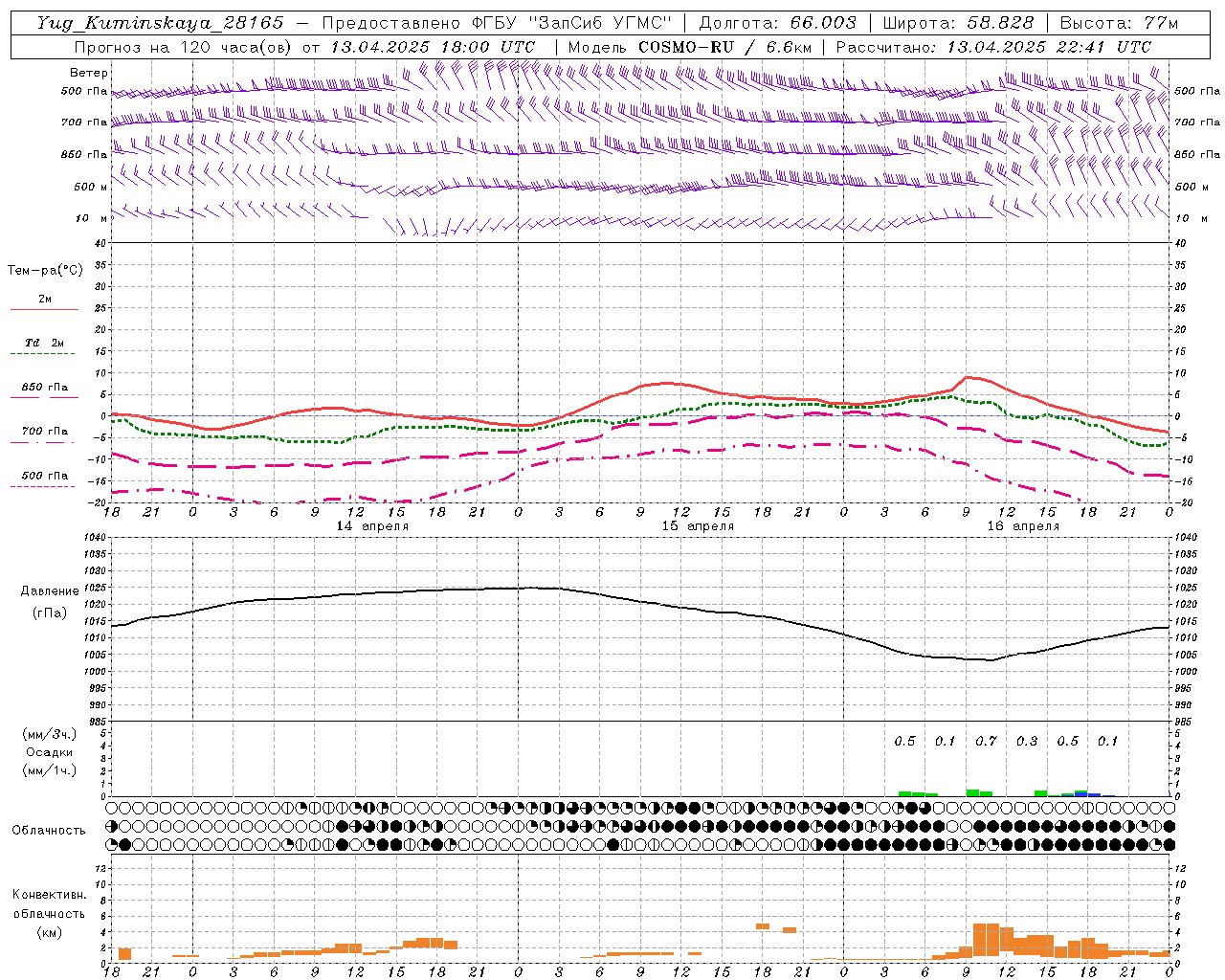
Task: Click the Модель COSMO-RU / 6.6км text
Action: (x=690, y=47)
